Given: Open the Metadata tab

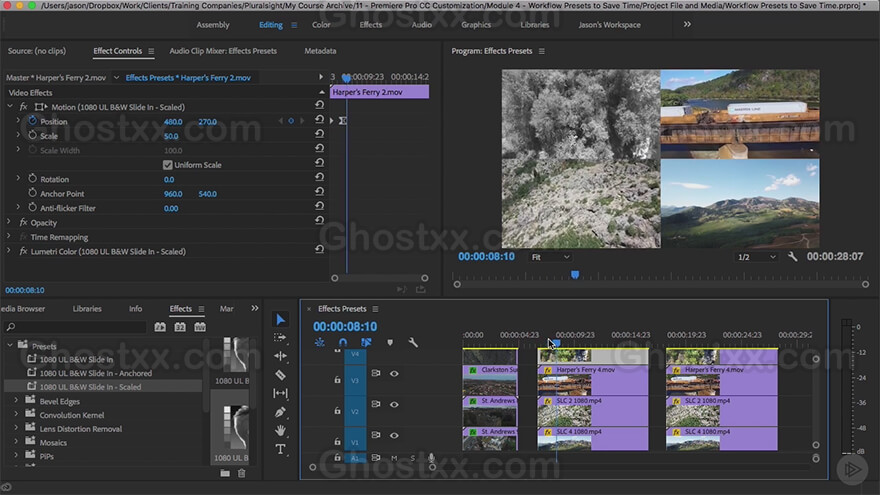Looking at the screenshot, I should (320, 51).
